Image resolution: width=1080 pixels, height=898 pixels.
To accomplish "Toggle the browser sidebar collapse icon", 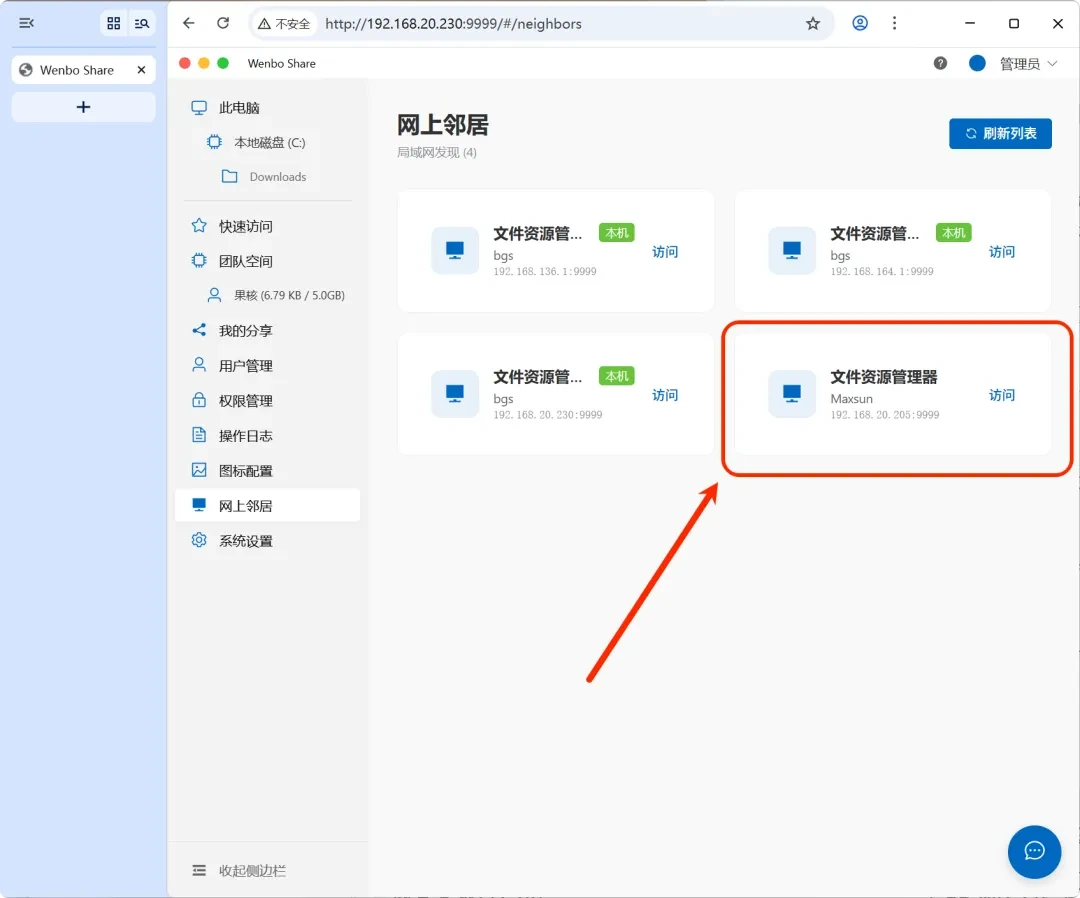I will 26,23.
